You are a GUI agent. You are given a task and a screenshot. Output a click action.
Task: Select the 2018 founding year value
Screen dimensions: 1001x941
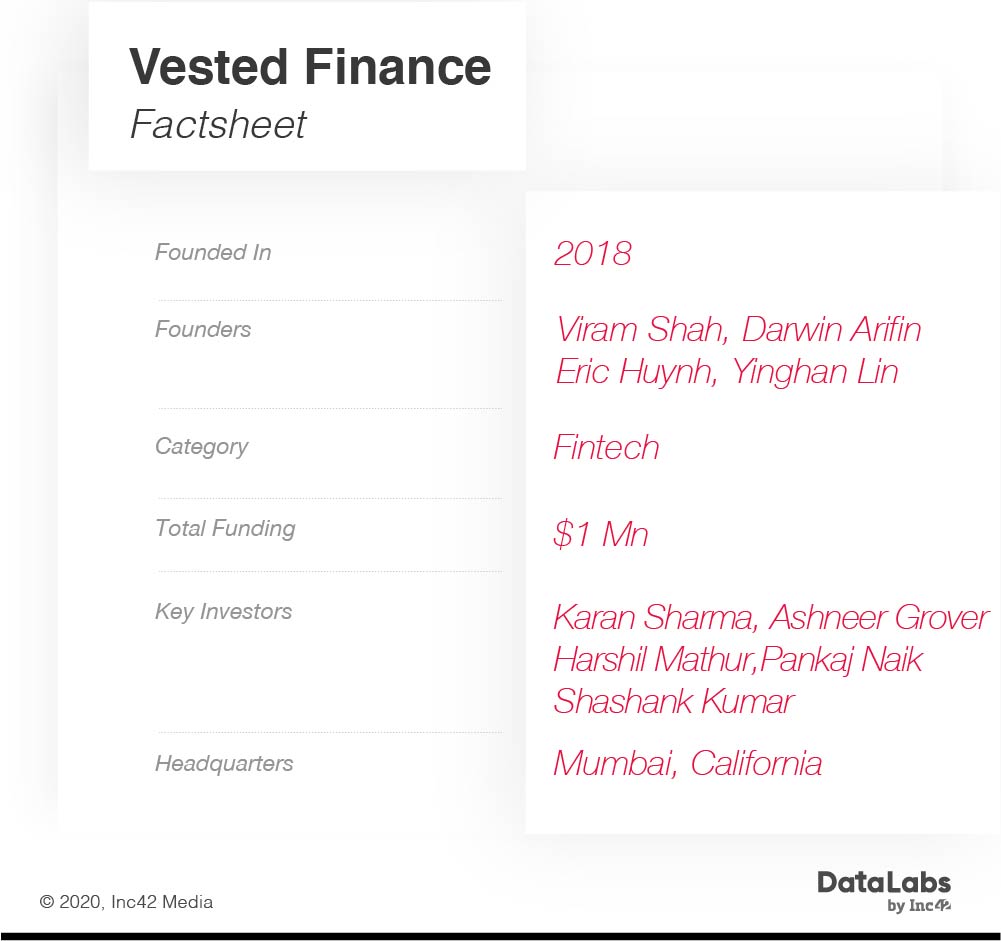pyautogui.click(x=592, y=253)
